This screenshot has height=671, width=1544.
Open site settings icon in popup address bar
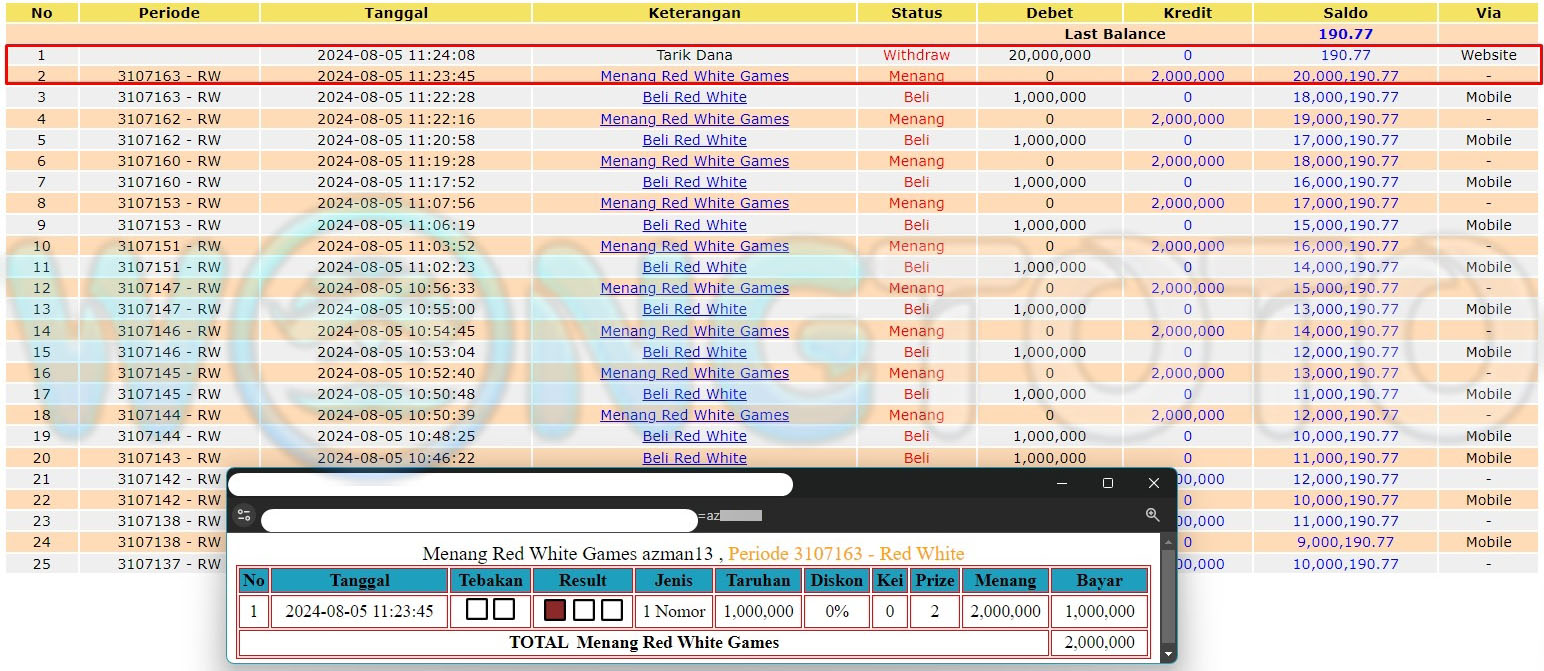click(244, 516)
